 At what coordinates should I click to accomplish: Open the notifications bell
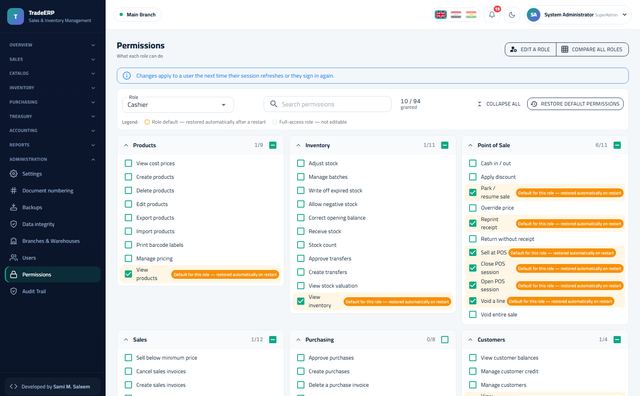[x=492, y=15]
